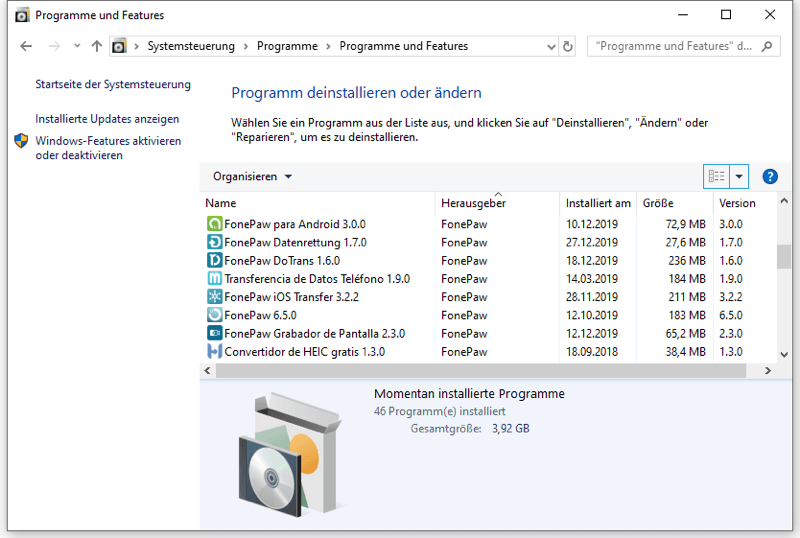Viewport: 800px width, 538px height.
Task: Click install date 18.09.2018
Action: pyautogui.click(x=591, y=352)
